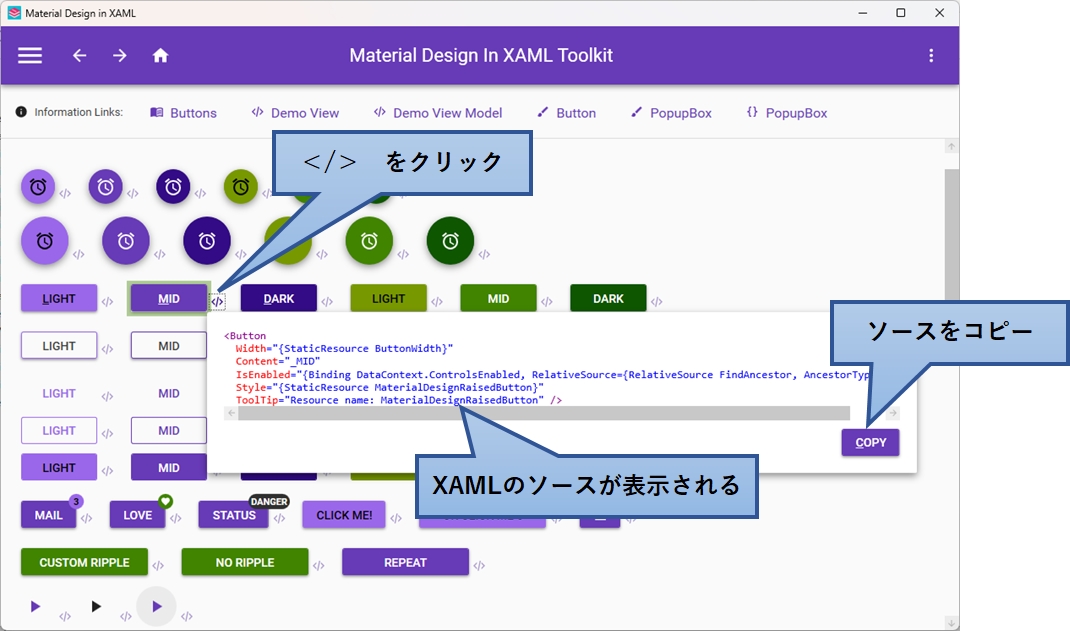
Task: Expand the code snippet beside the REPEAT button
Action: point(479,563)
